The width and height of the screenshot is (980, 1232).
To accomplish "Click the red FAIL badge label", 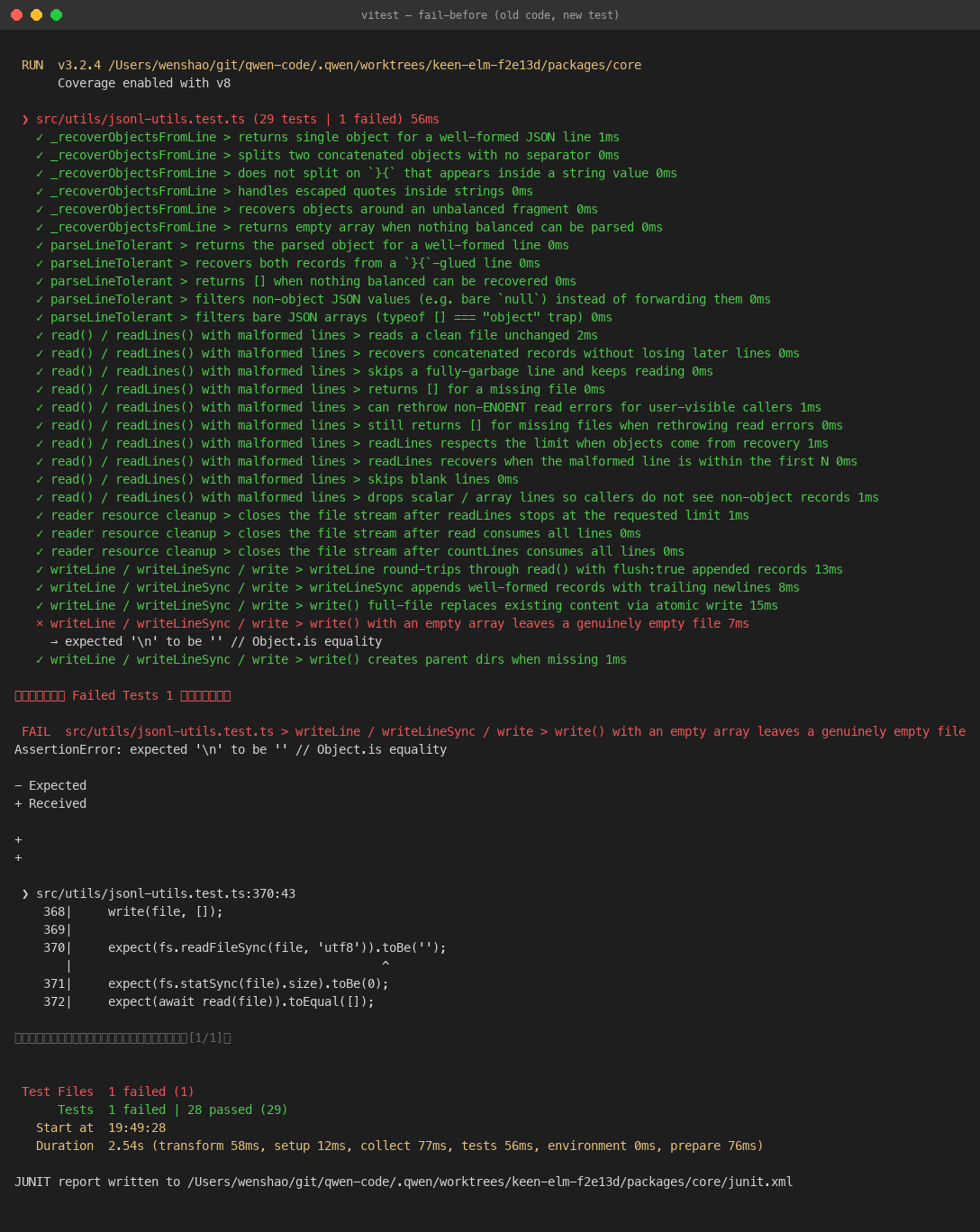I will 36,731.
